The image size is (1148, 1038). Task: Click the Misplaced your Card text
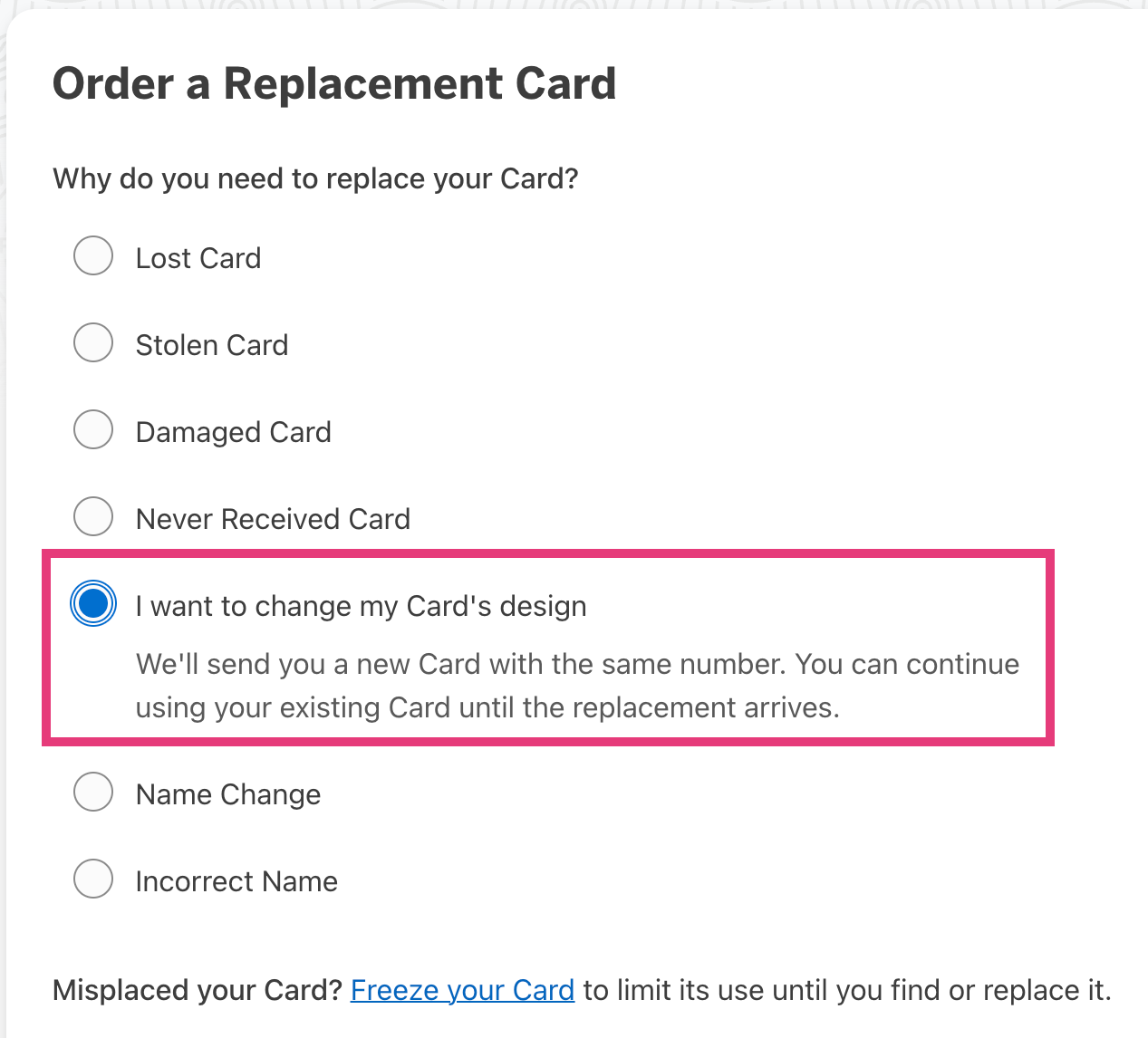coord(198,990)
